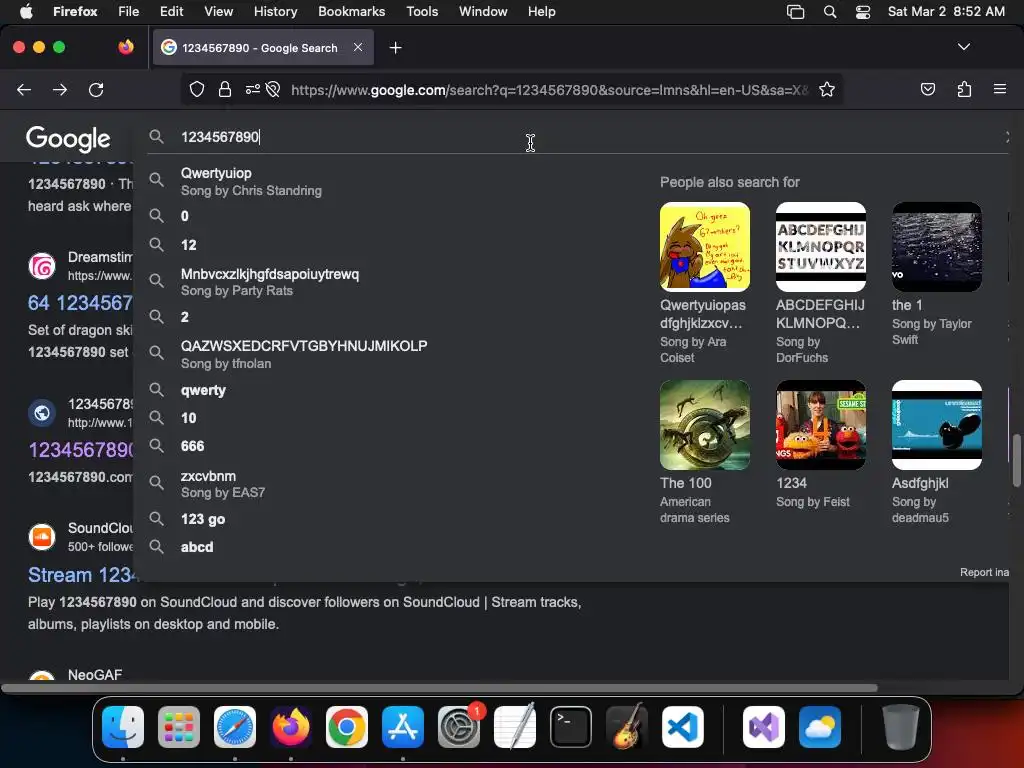1024x768 pixels.
Task: Open 'the 1' Taylor Swift thumbnail
Action: [x=936, y=247]
